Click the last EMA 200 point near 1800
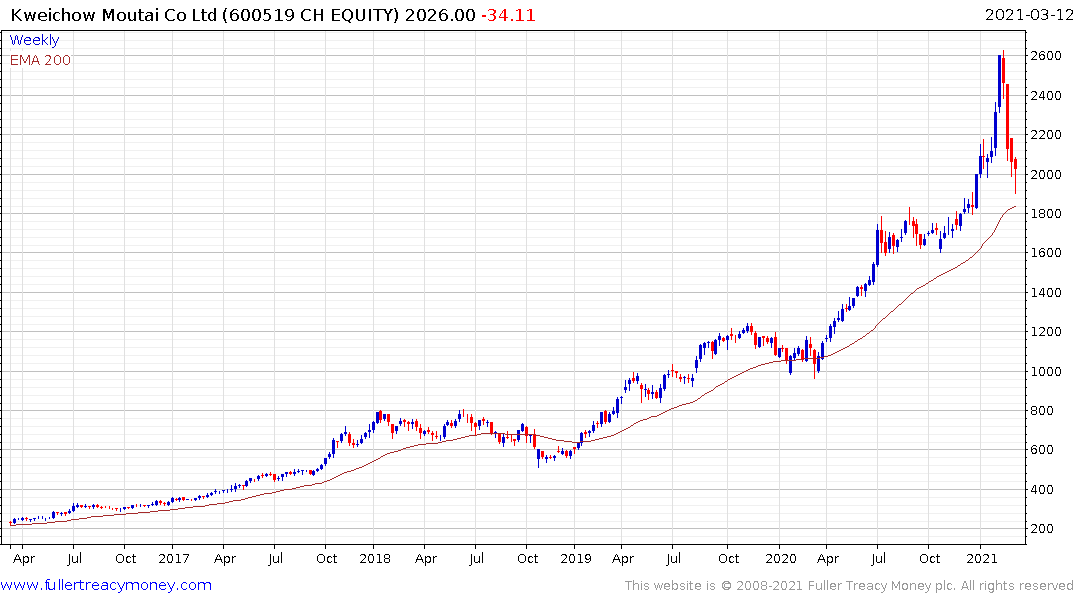 click(x=1015, y=206)
